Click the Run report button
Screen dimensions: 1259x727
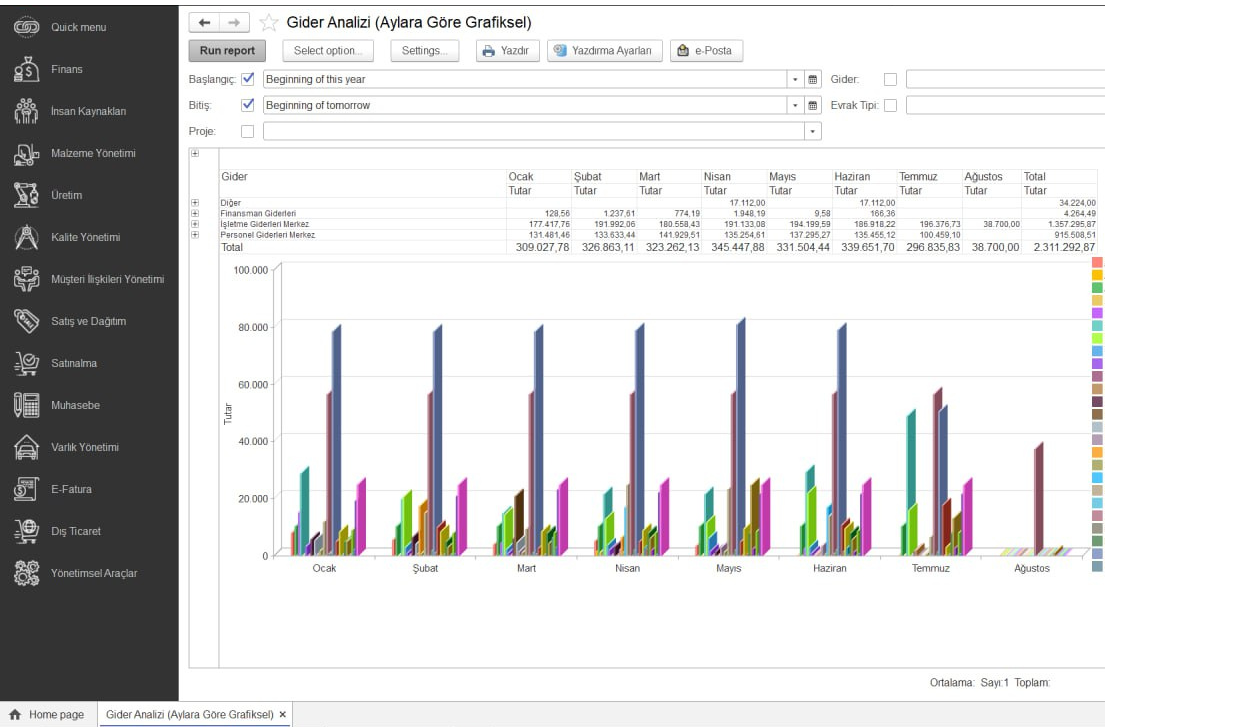click(x=227, y=51)
